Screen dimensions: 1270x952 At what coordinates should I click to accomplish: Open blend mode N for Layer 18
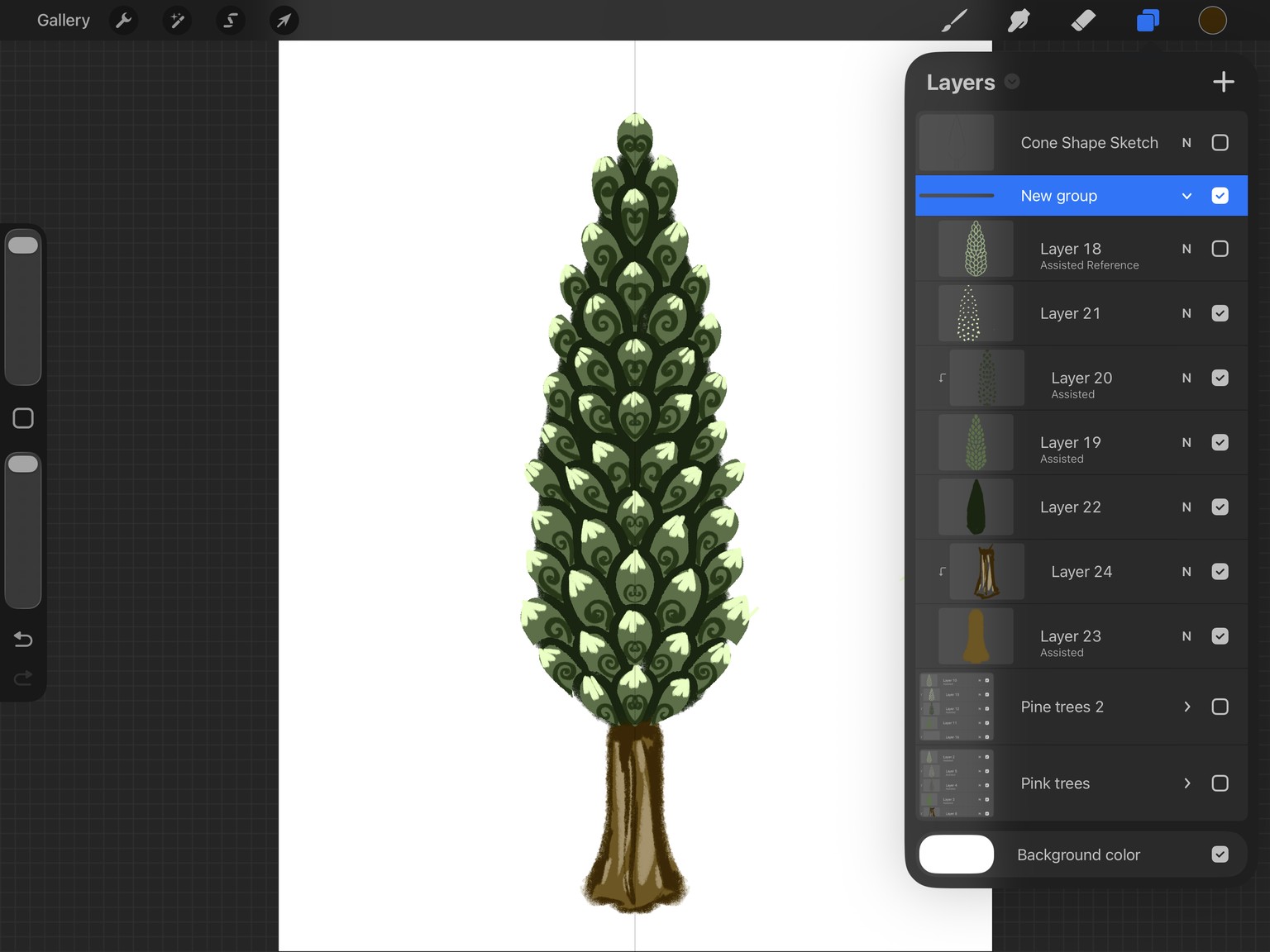[1186, 249]
